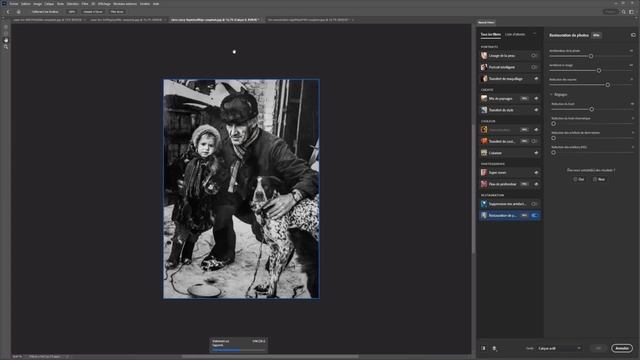Viewport: 640px width, 360px height.
Task: Select the Zoom tool in left toolbar
Action: (6, 47)
